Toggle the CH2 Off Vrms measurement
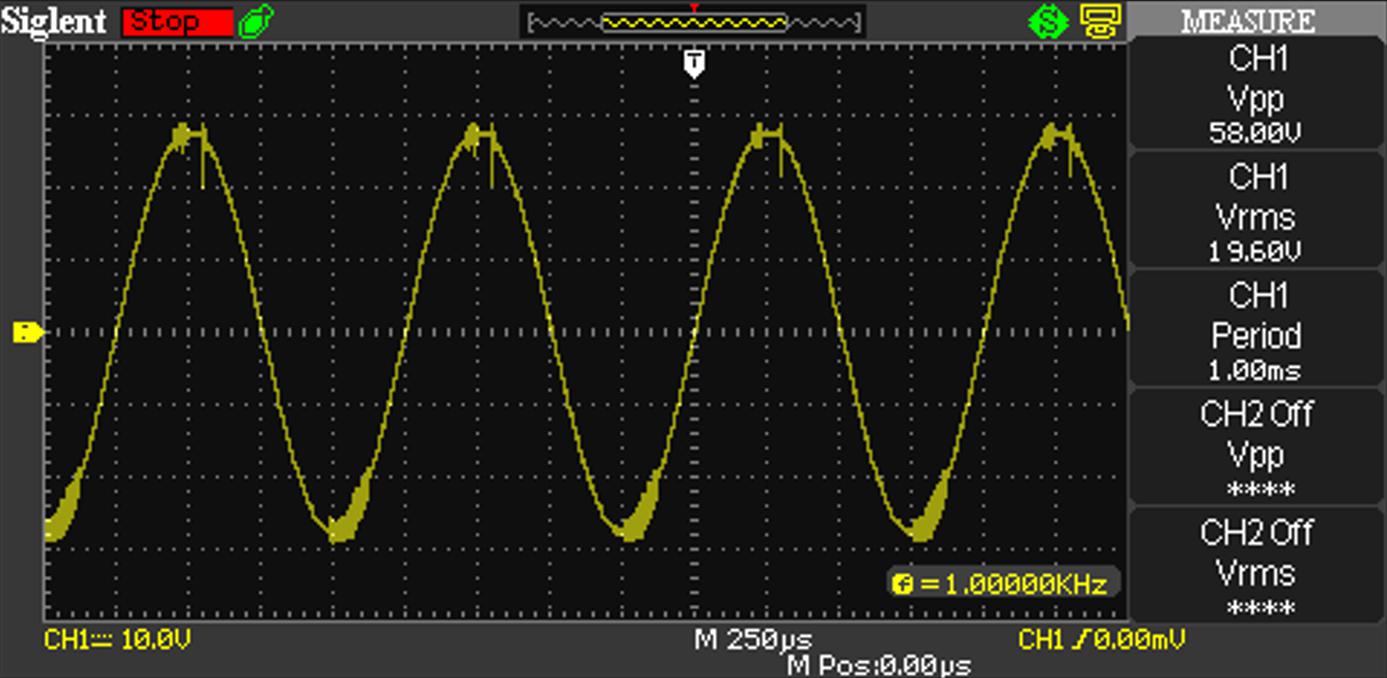Viewport: 1387px width, 678px height. [1256, 567]
